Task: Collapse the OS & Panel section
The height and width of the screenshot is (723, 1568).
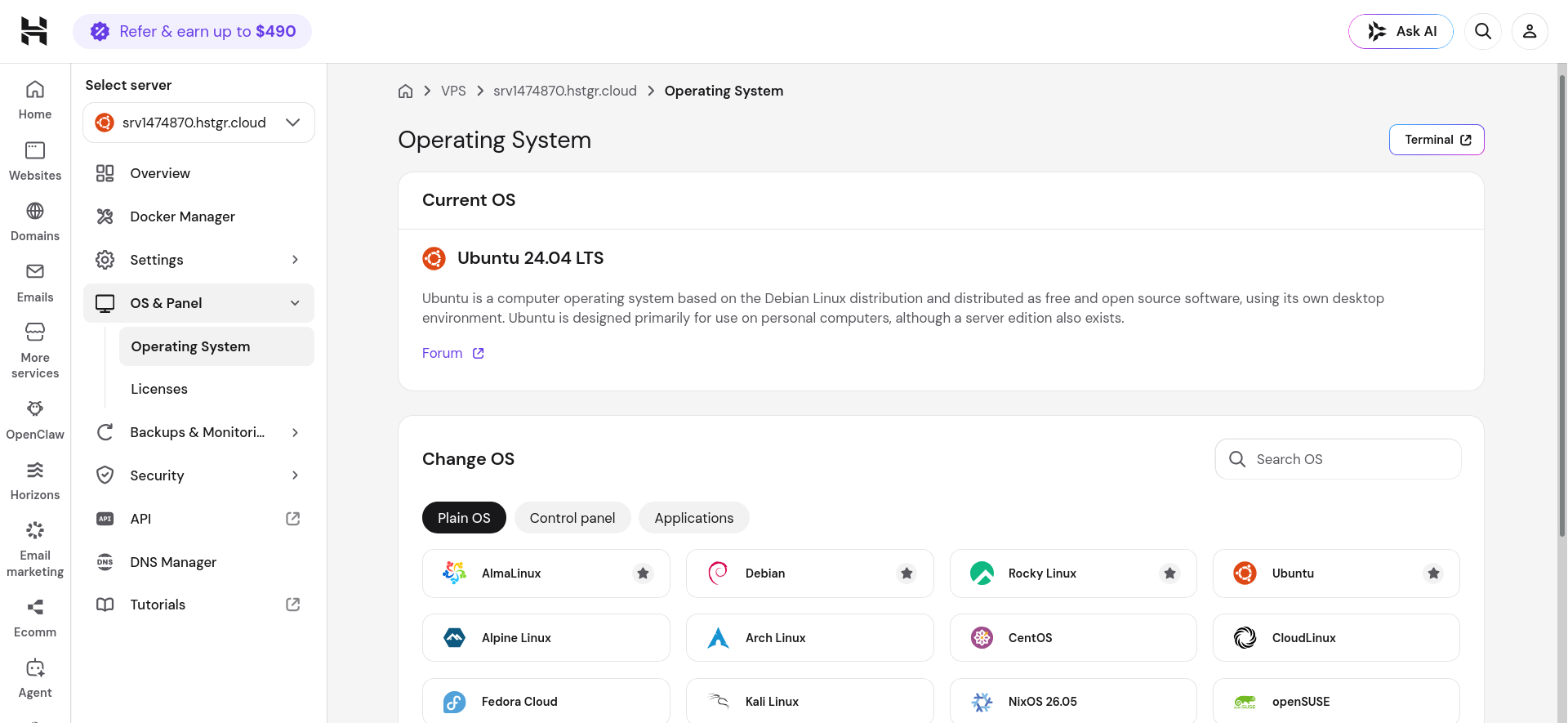Action: pyautogui.click(x=198, y=303)
